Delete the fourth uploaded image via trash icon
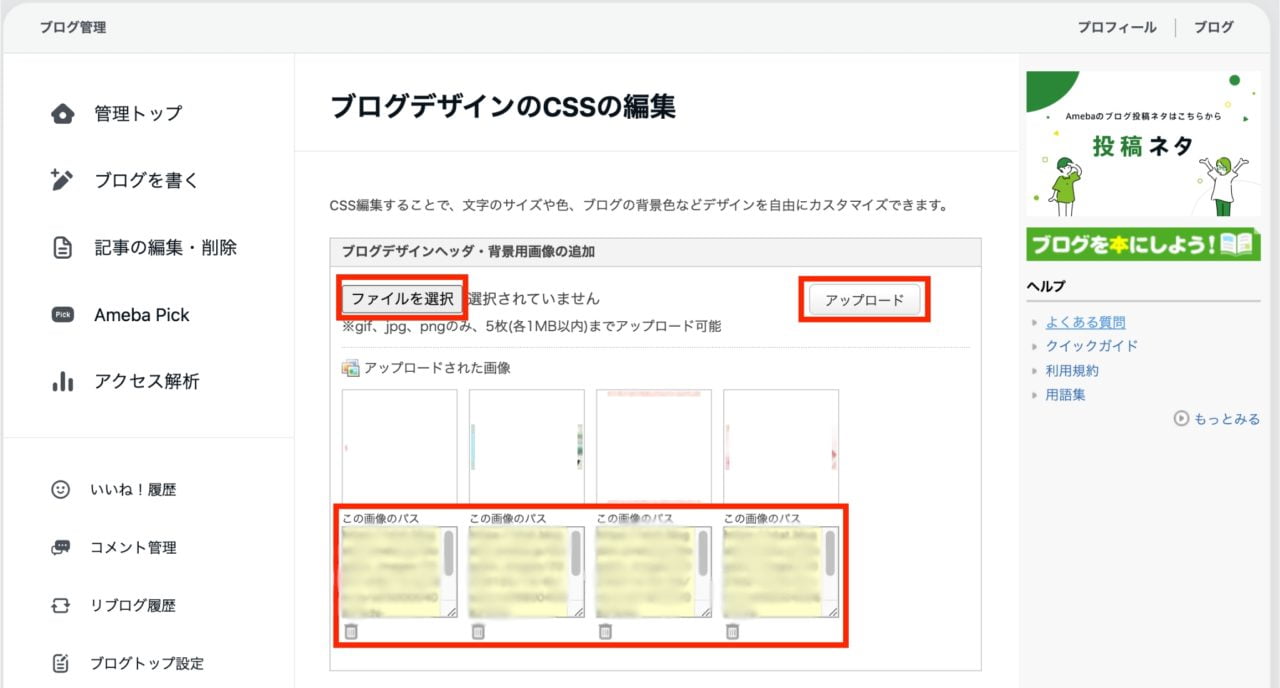Image resolution: width=1280 pixels, height=688 pixels. pos(732,631)
